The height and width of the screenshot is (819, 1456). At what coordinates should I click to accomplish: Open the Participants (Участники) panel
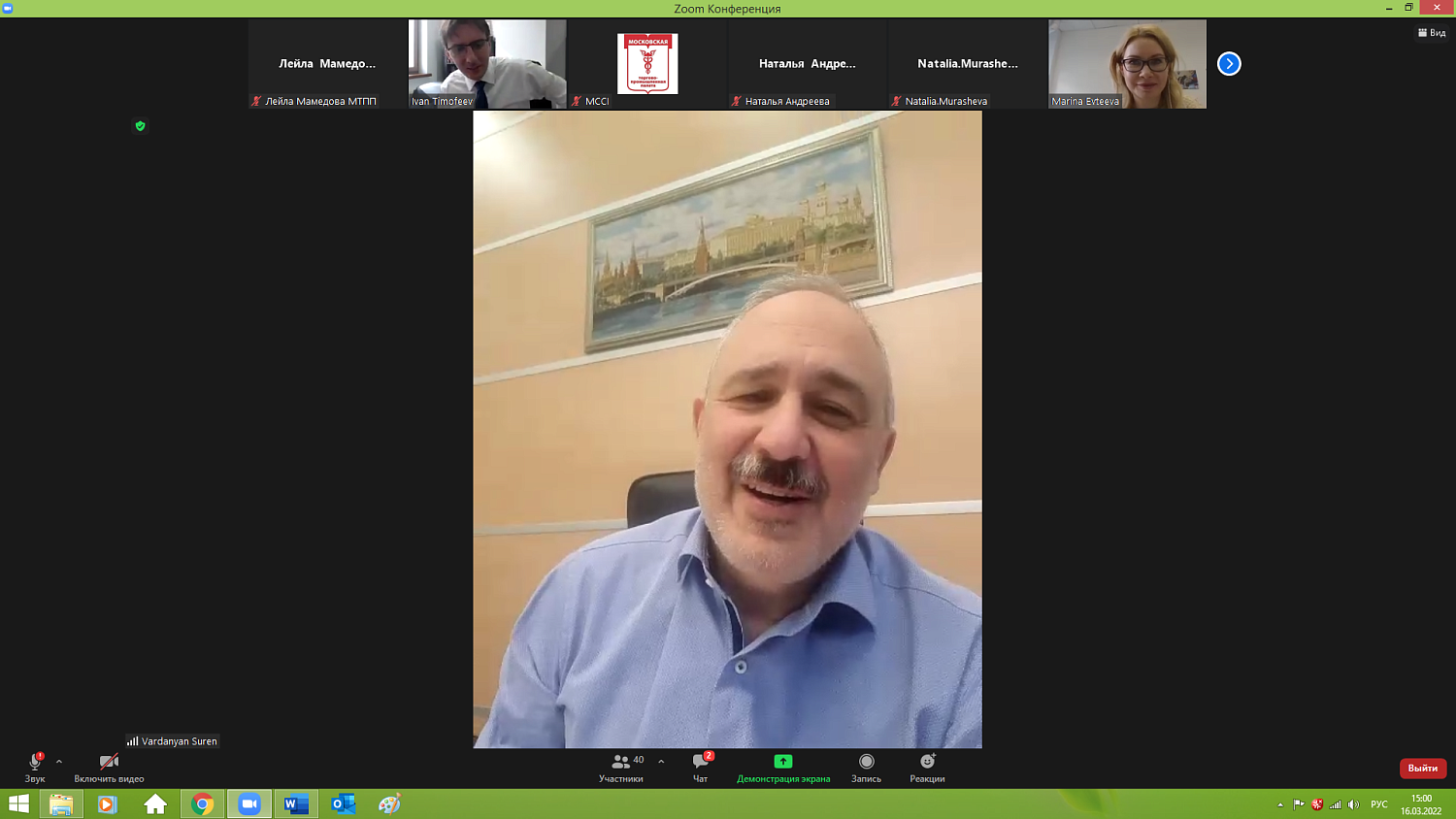pyautogui.click(x=621, y=767)
